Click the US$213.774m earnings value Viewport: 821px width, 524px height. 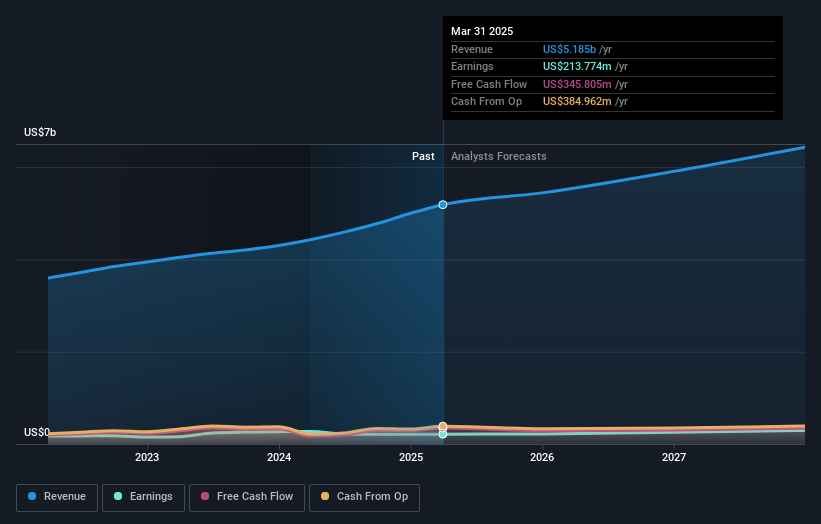[577, 66]
